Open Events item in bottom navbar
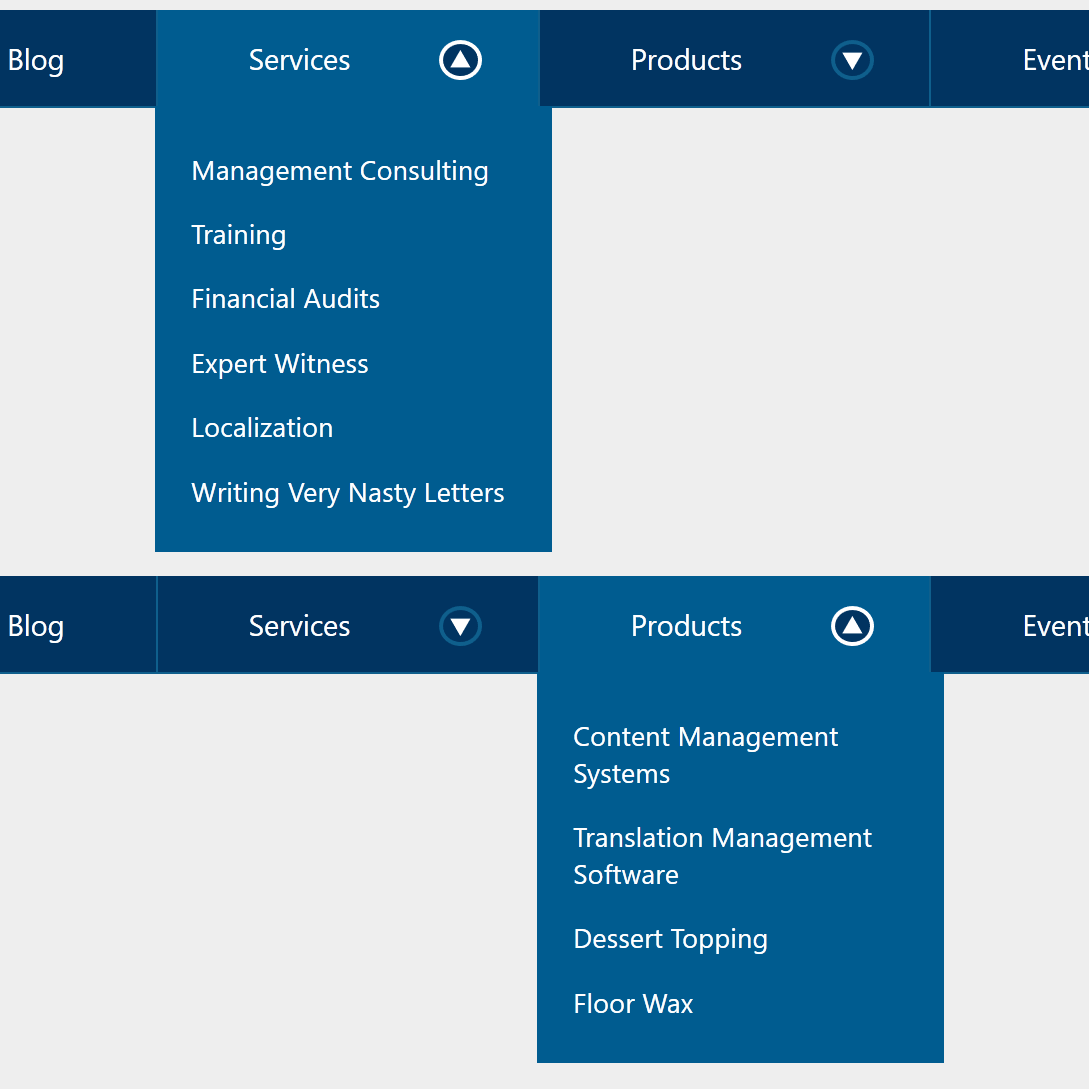1089x1089 pixels. click(1056, 626)
